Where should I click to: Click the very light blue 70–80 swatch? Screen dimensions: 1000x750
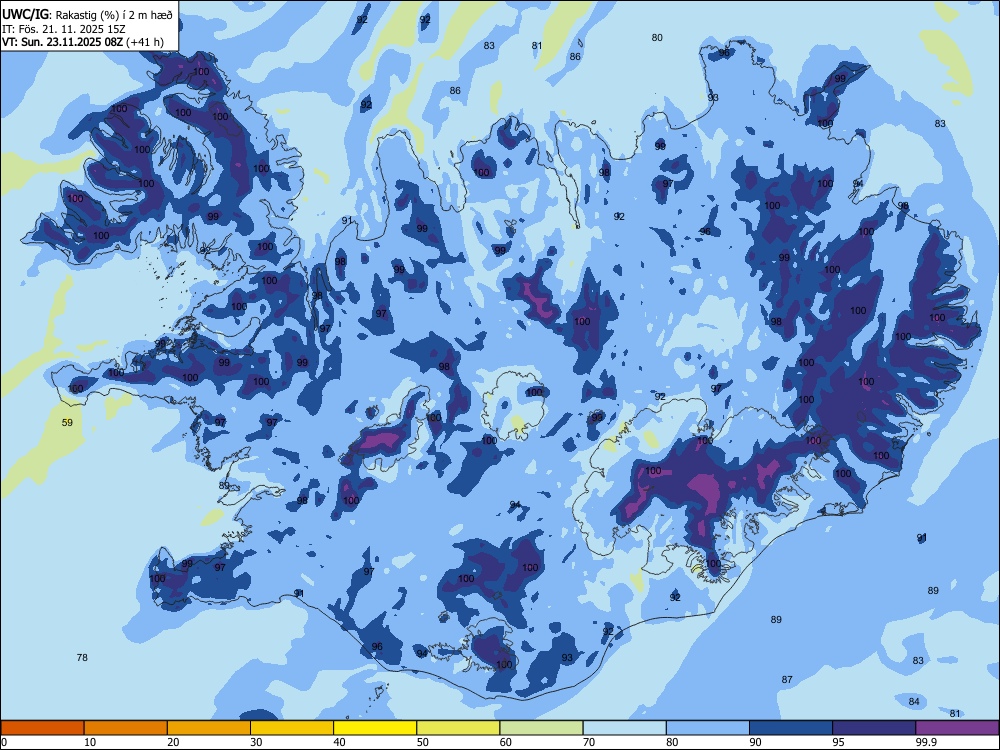624,728
